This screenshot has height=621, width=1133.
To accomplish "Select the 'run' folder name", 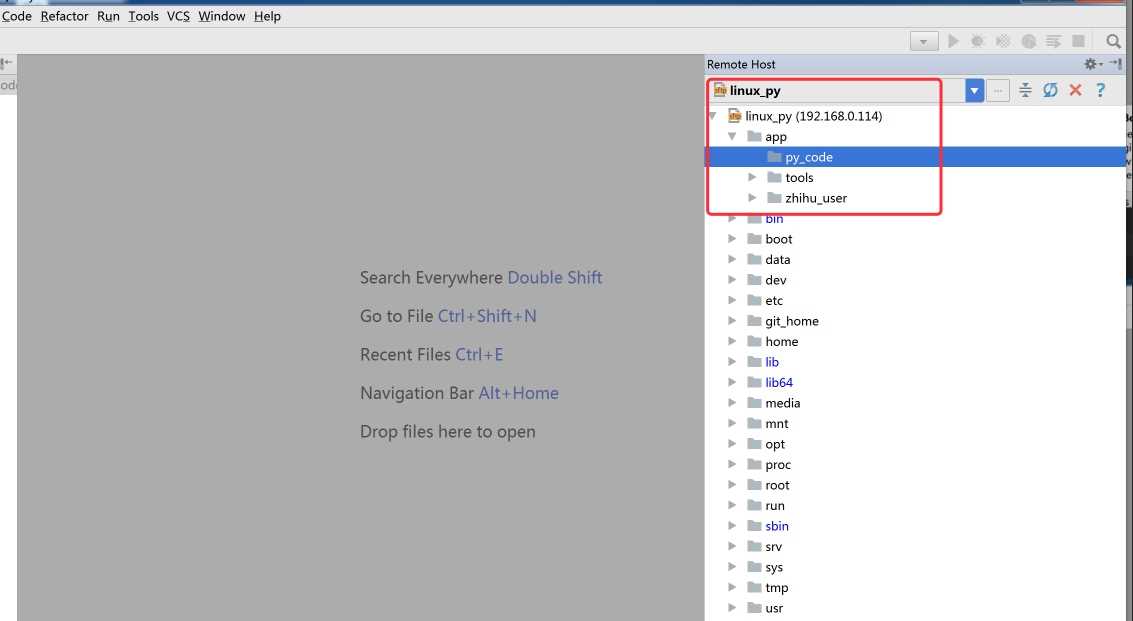I will [x=775, y=505].
